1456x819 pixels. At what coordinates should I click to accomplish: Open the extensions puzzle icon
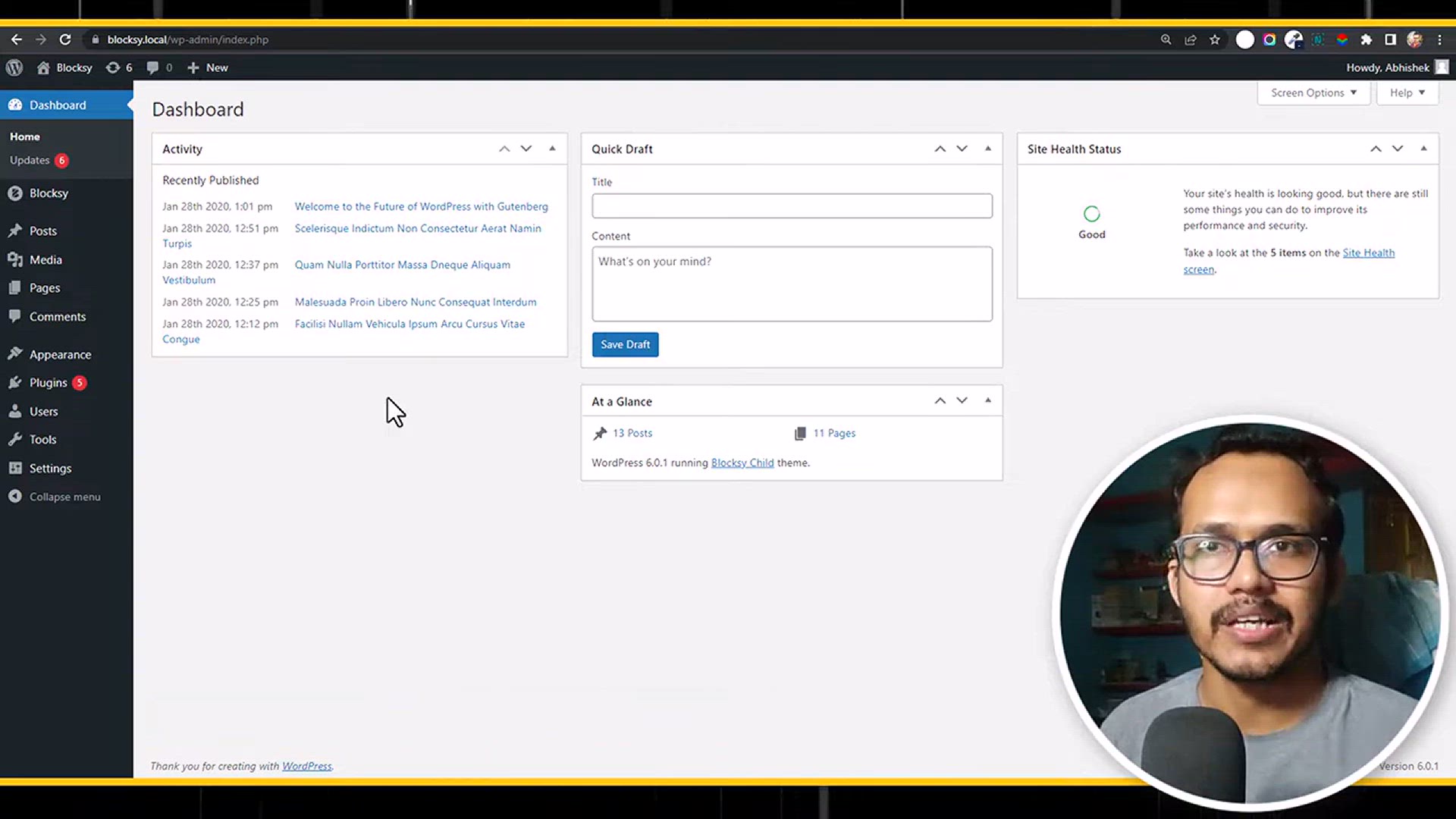(1367, 39)
